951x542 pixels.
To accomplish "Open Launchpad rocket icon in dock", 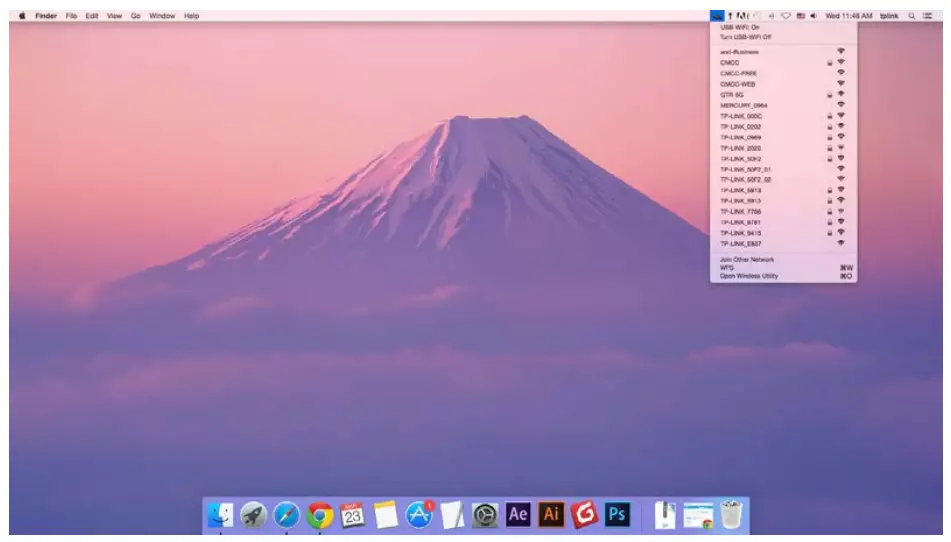I will [x=254, y=515].
